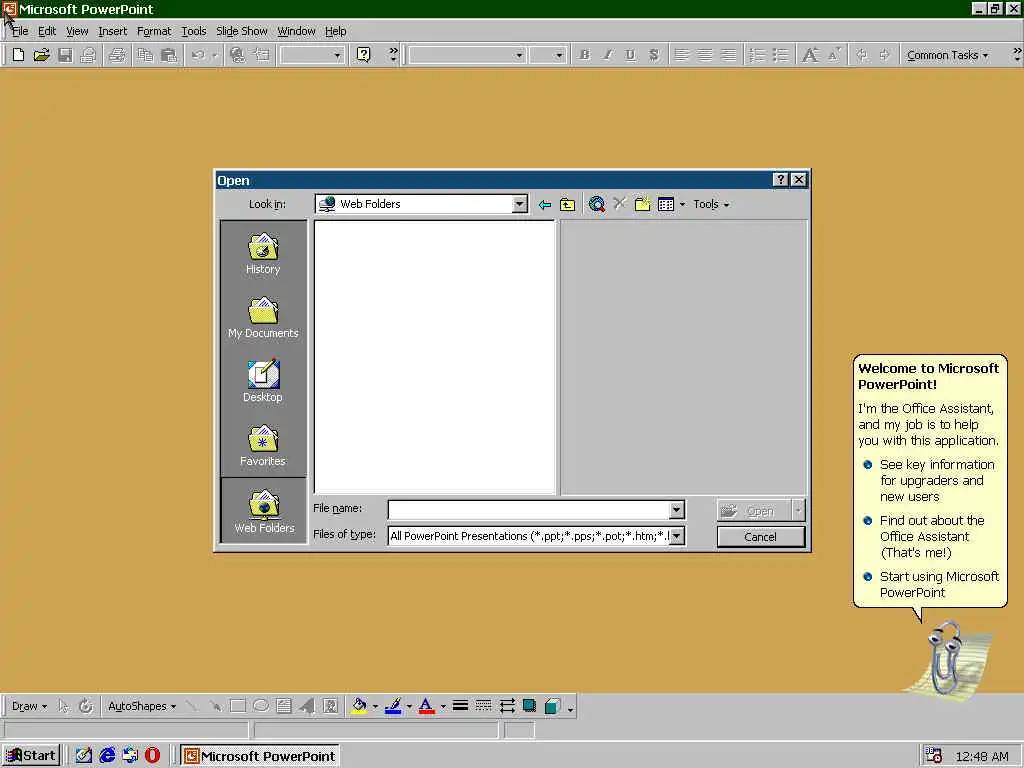
Task: Open the Window menu
Action: point(296,31)
